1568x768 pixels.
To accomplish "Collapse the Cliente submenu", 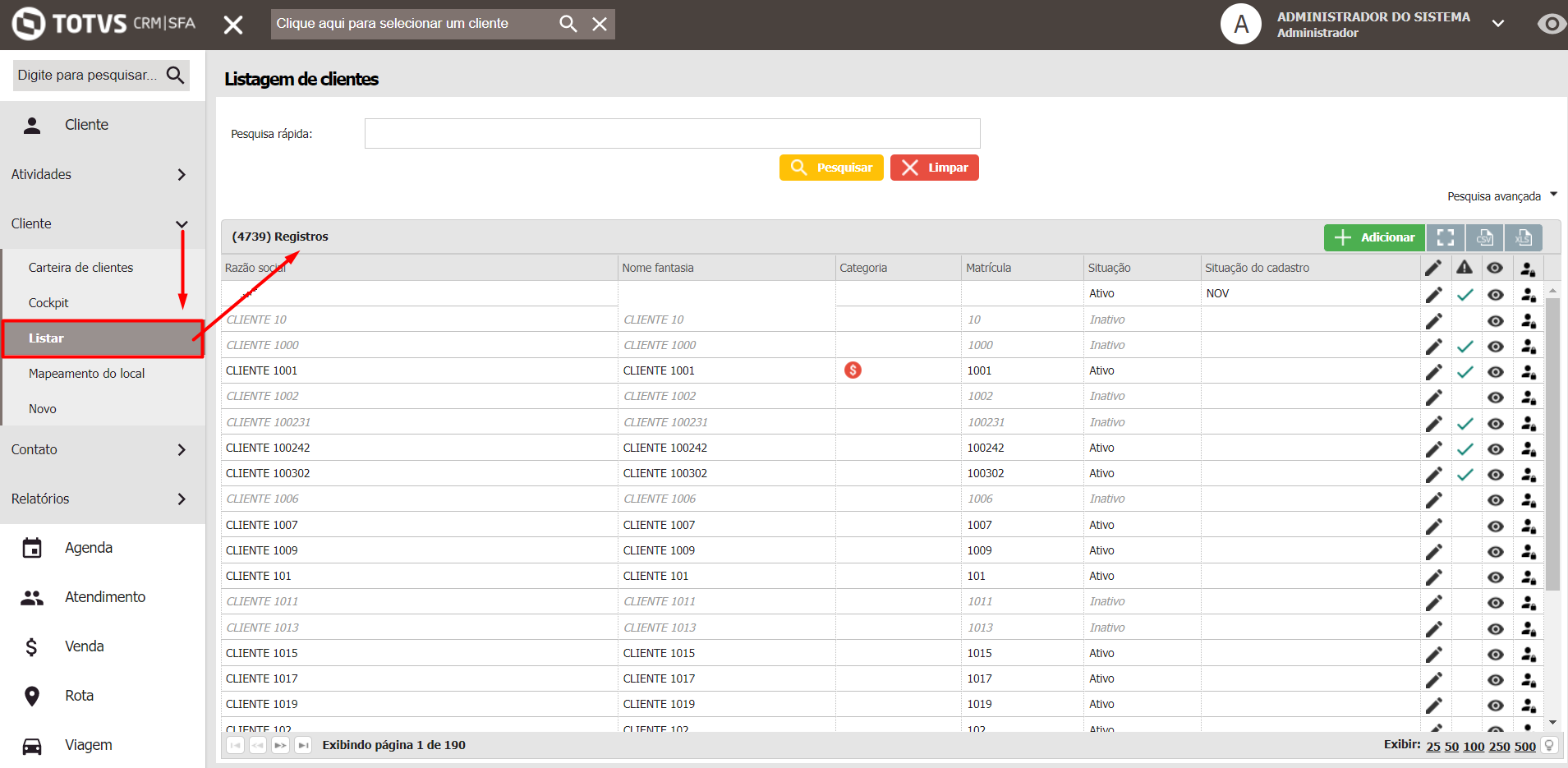I will 102,223.
